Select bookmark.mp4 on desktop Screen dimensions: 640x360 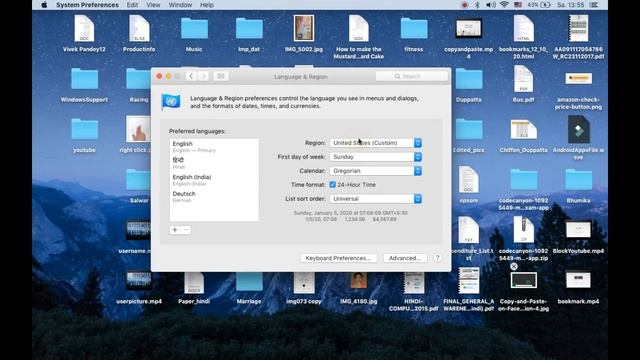(578, 280)
